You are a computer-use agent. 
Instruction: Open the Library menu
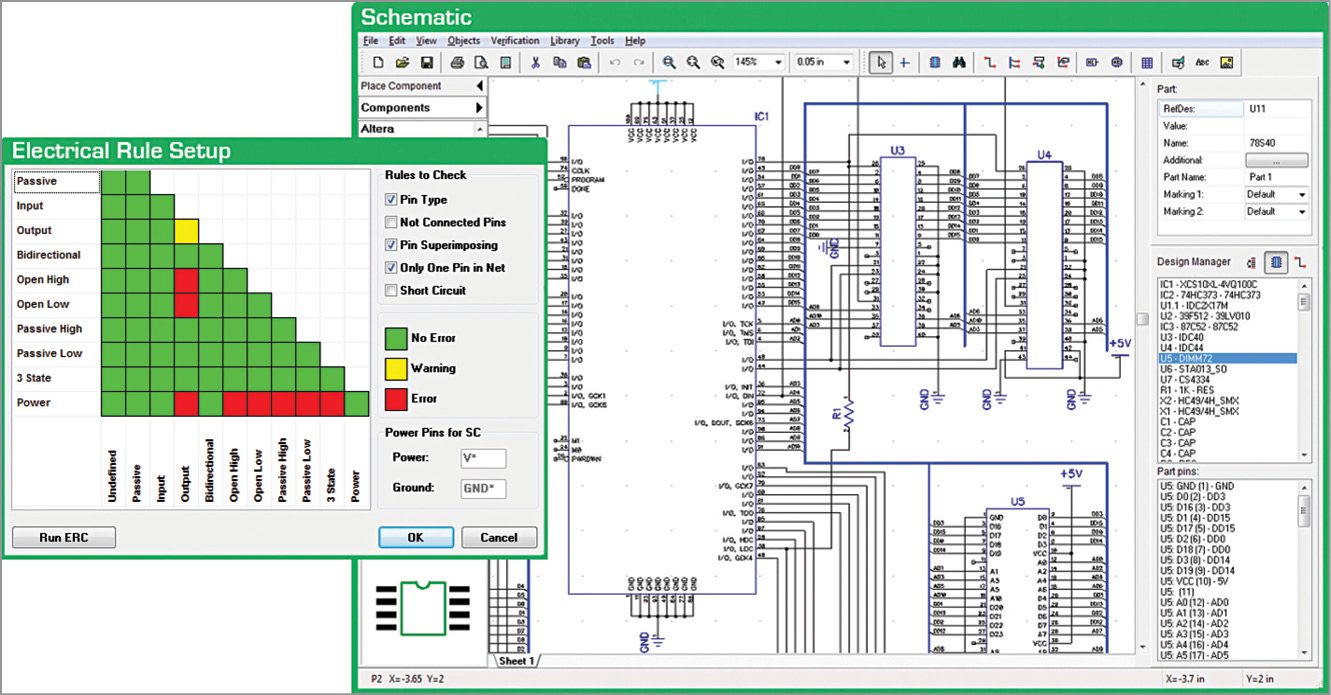[564, 41]
